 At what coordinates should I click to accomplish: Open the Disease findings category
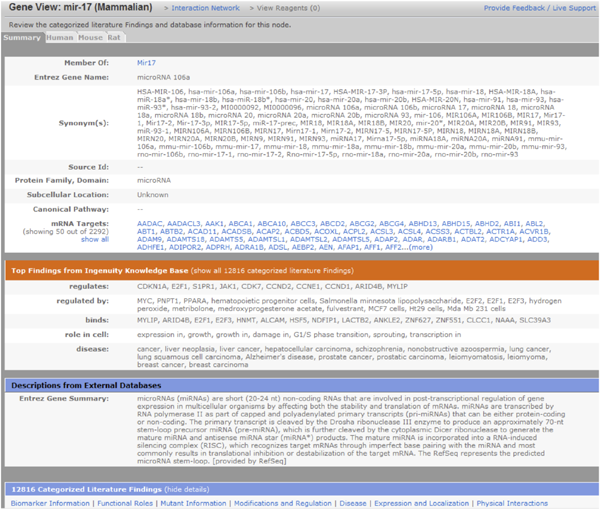(353, 503)
